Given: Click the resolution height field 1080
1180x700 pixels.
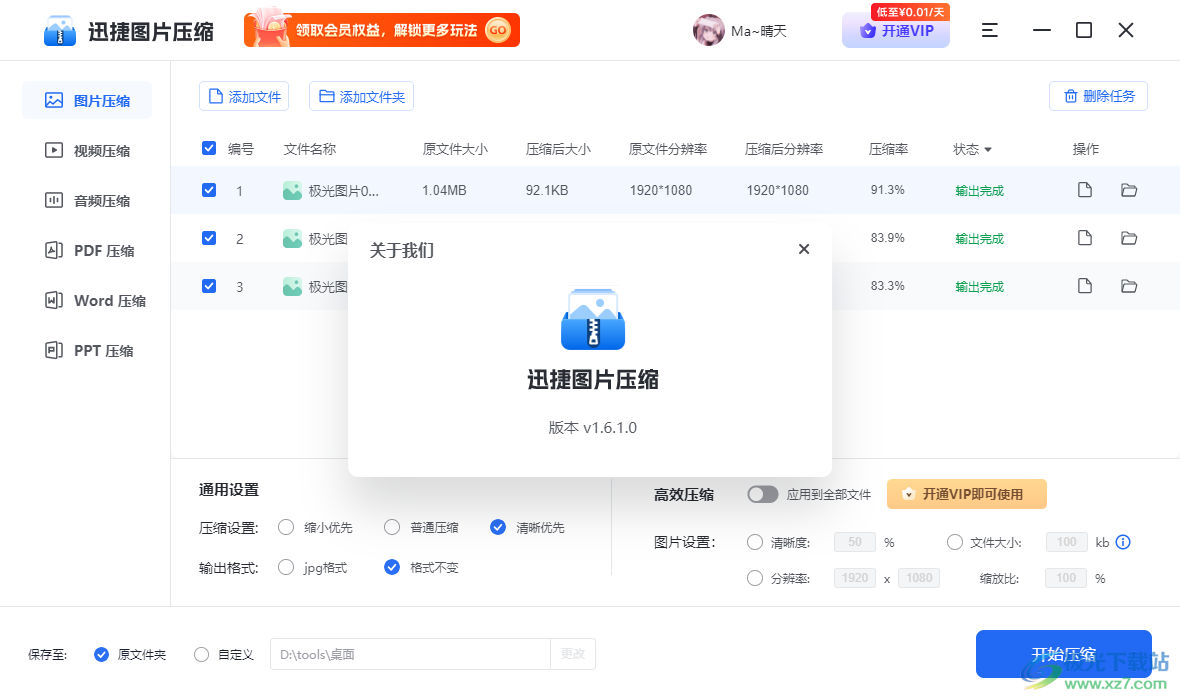Looking at the screenshot, I should (919, 578).
